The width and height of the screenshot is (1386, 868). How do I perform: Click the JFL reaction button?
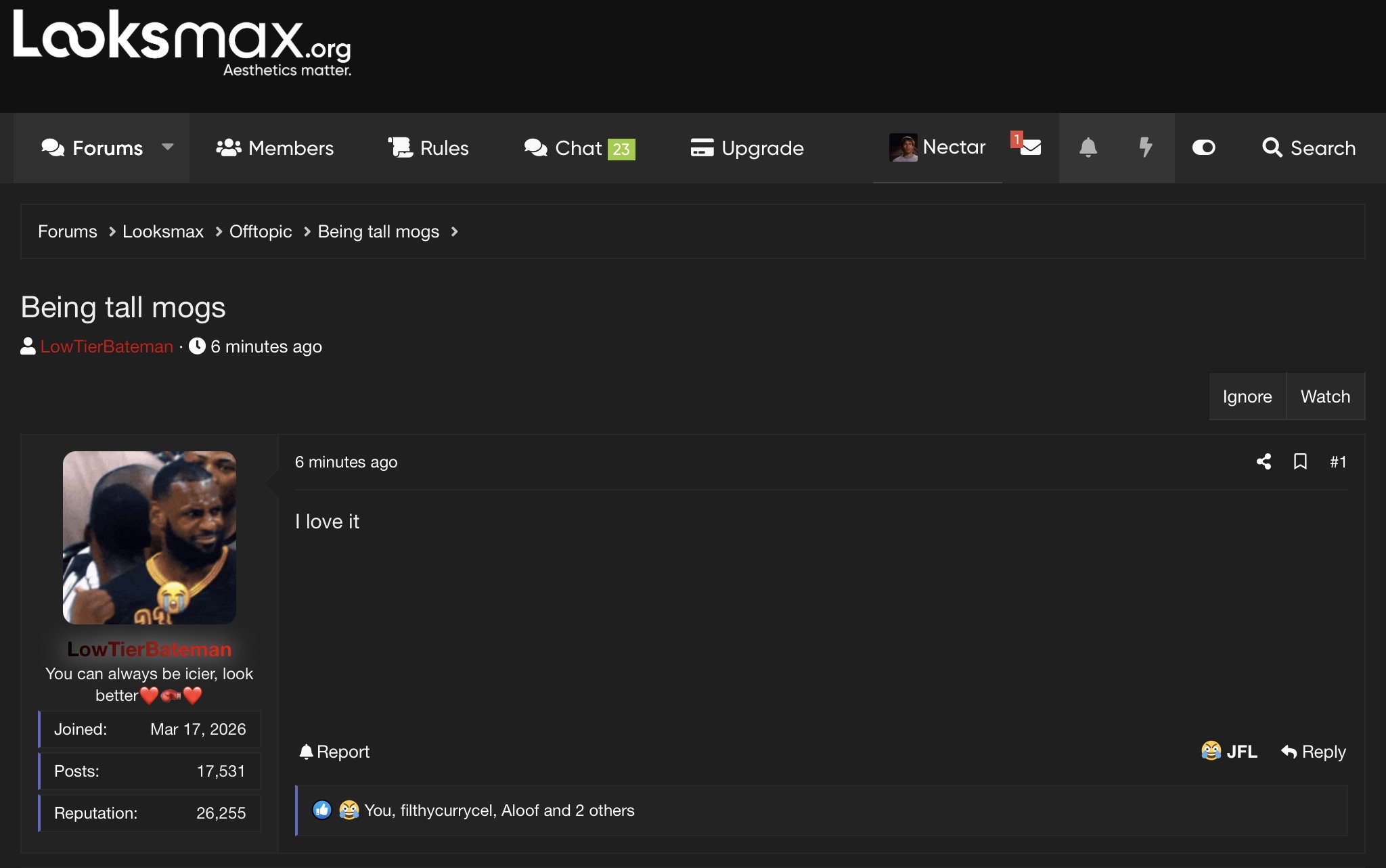pyautogui.click(x=1229, y=752)
